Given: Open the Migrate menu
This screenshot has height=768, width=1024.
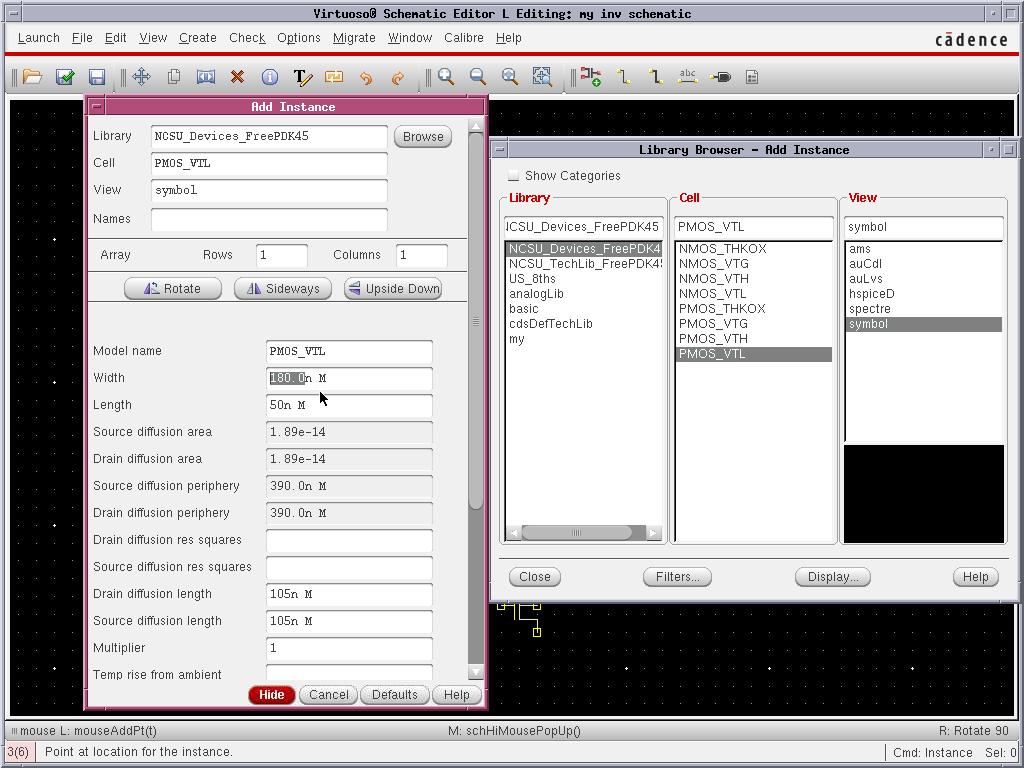Looking at the screenshot, I should click(354, 38).
